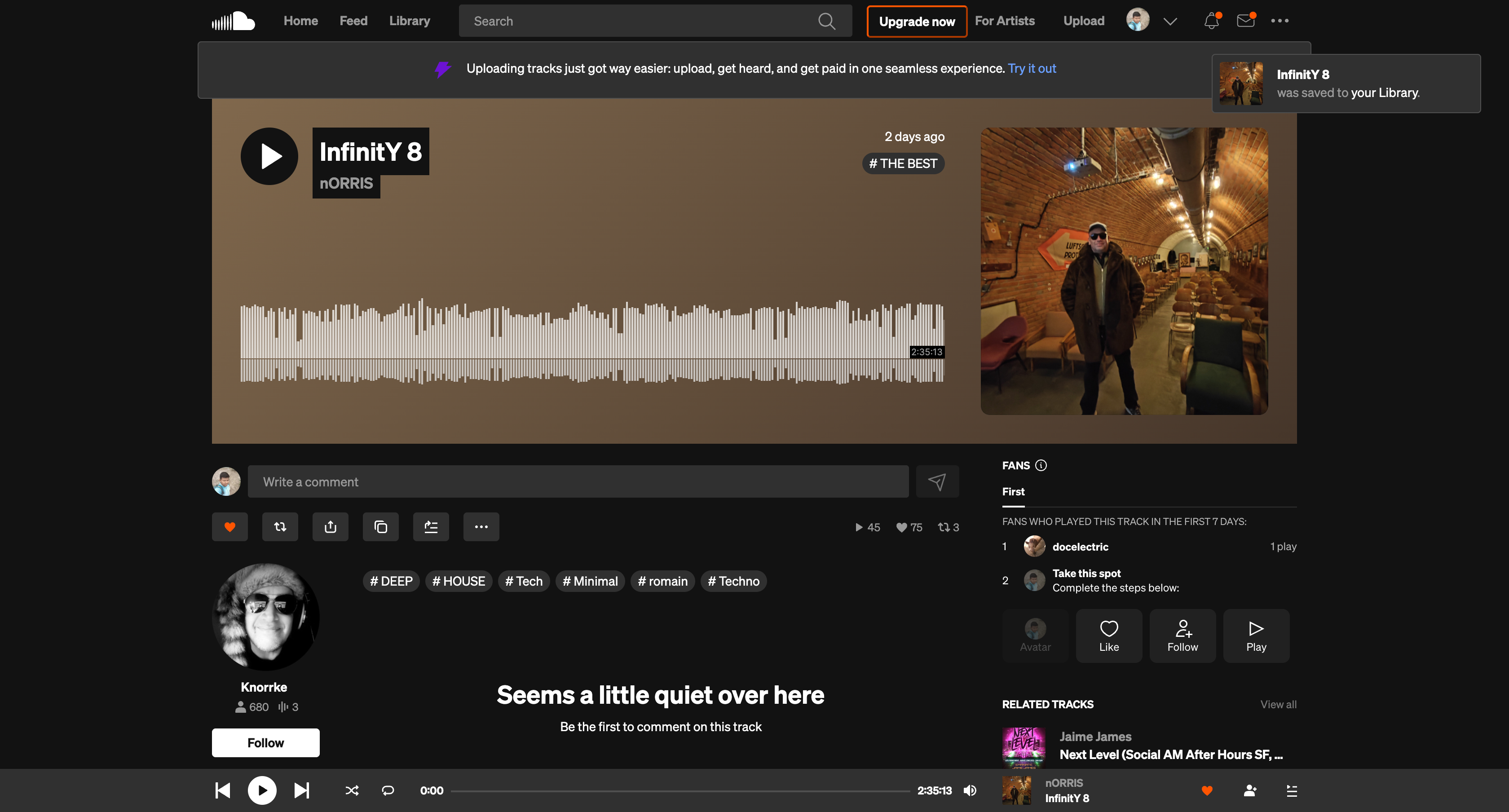Skip to next track in player bar
Screen dimensions: 1509x812
pos(302,790)
